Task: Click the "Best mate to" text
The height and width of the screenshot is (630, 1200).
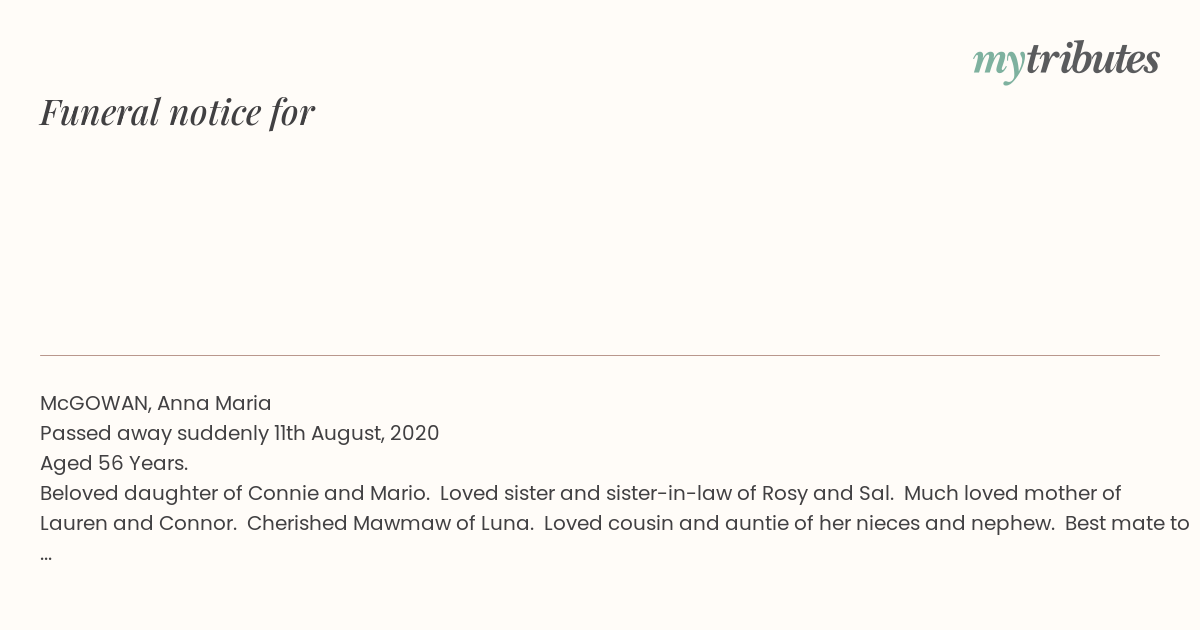Action: tap(1127, 523)
